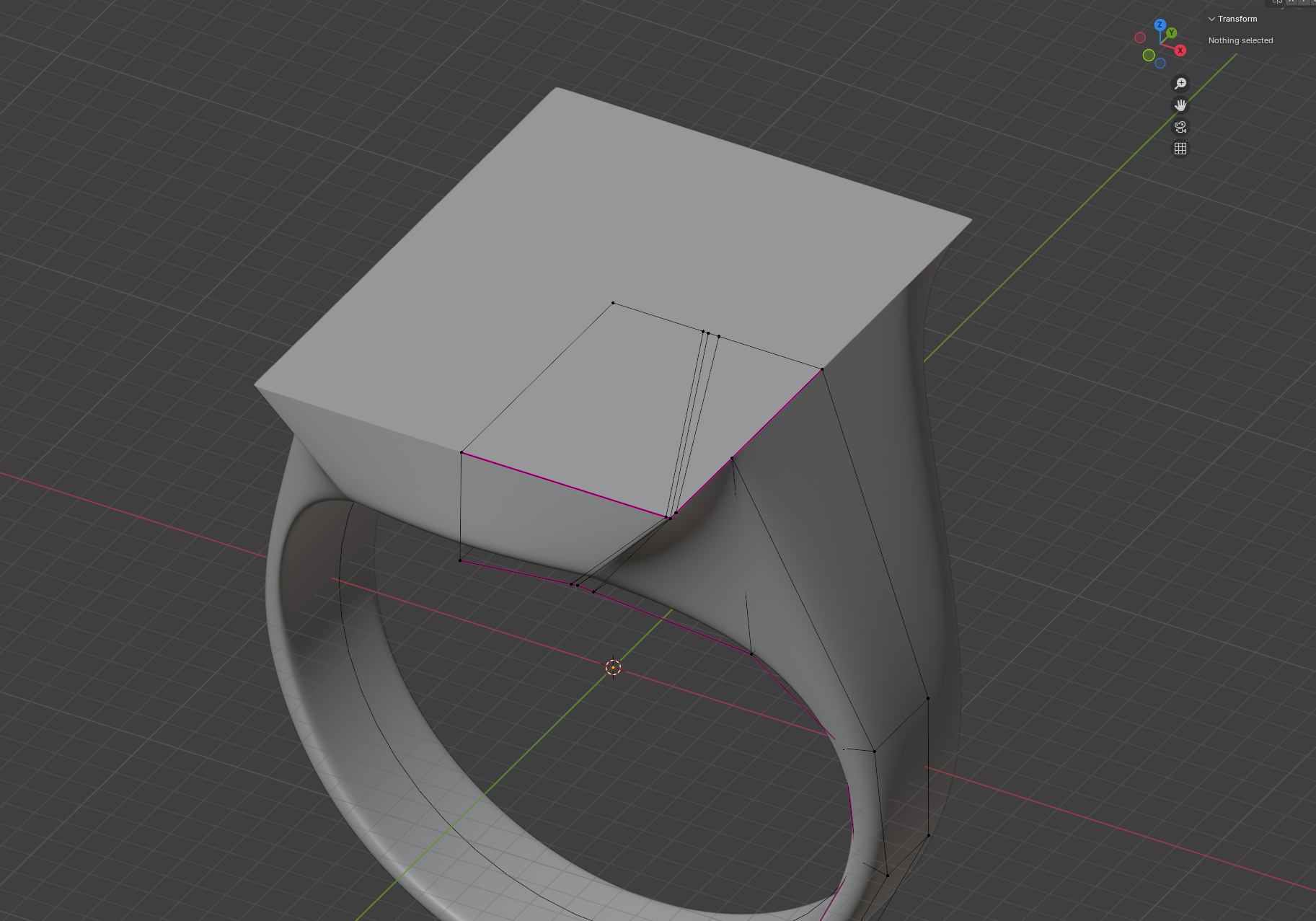Toggle the camera view icon

(1180, 127)
